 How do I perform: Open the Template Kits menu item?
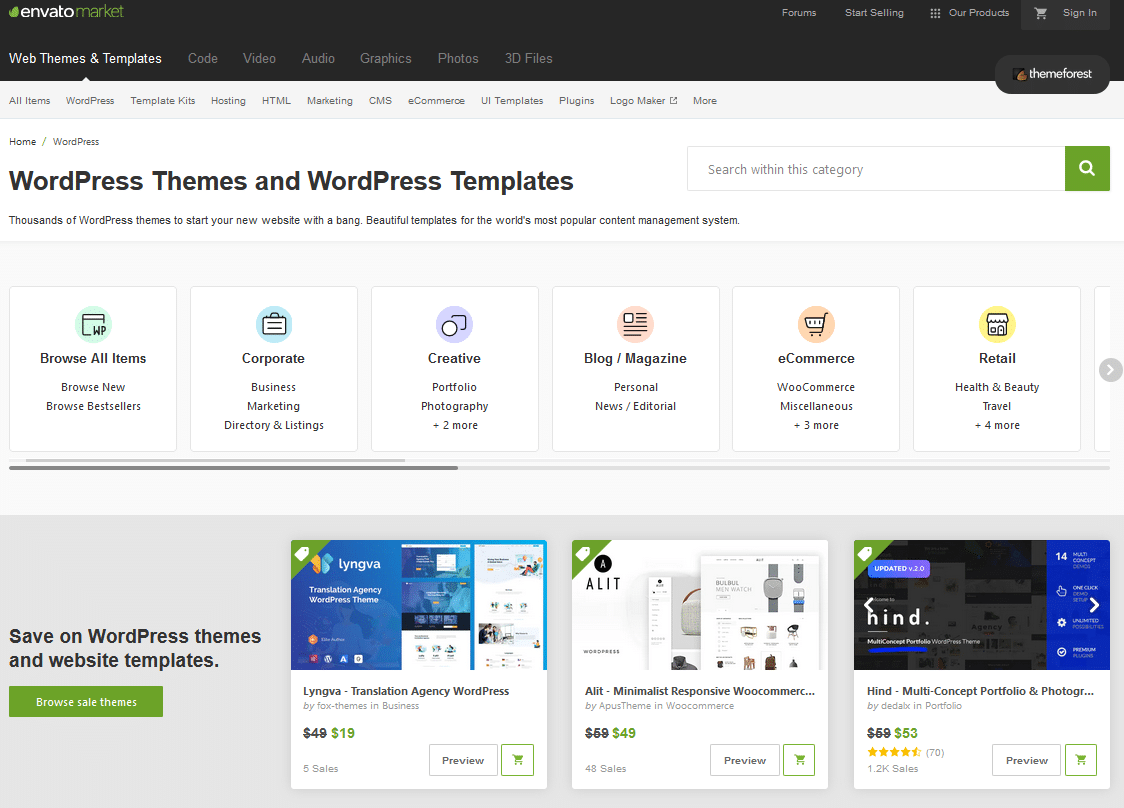click(163, 100)
